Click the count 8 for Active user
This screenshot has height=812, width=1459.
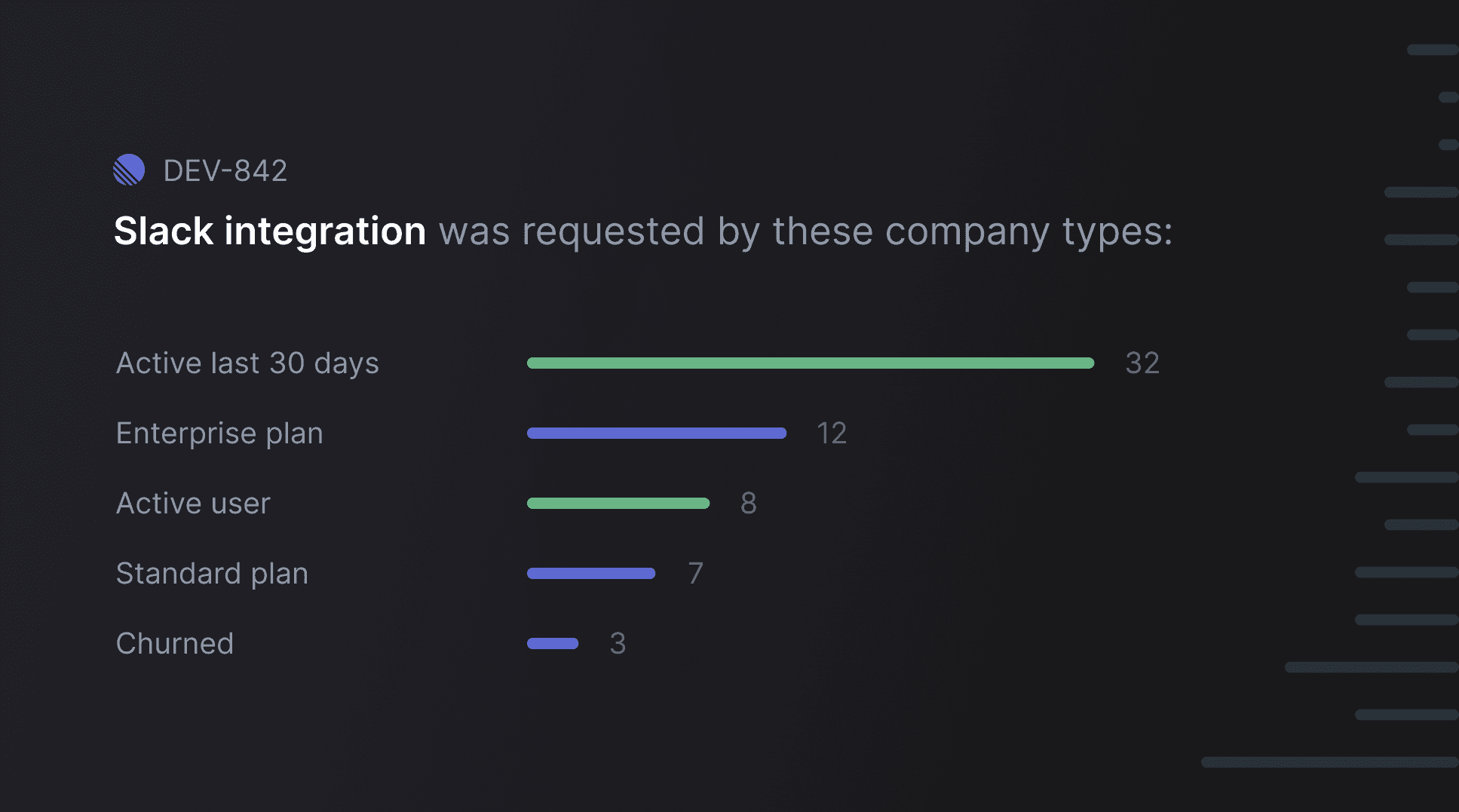(x=748, y=504)
